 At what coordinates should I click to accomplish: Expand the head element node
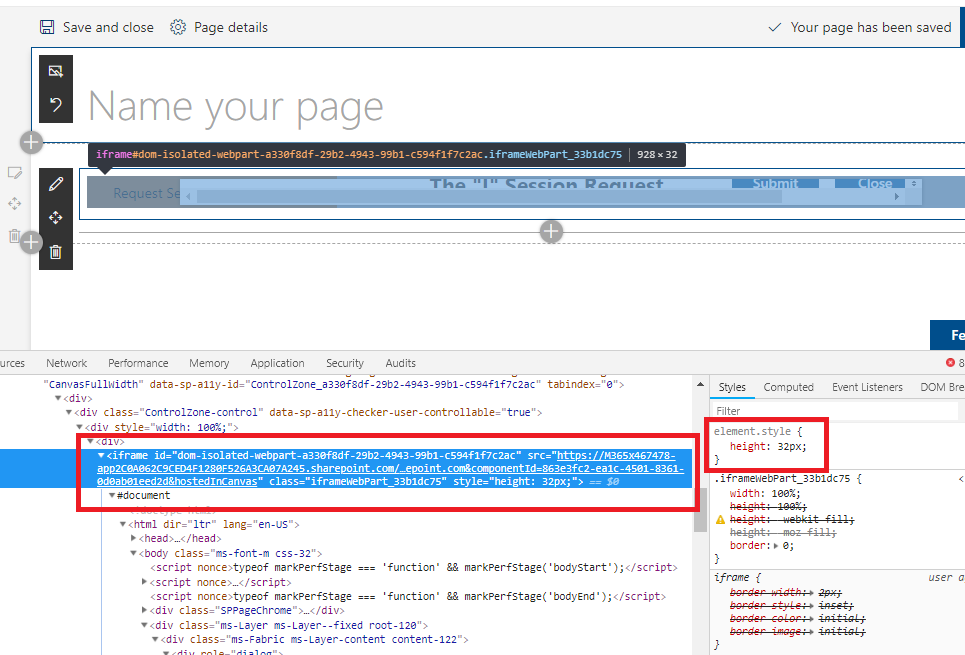[x=134, y=539]
